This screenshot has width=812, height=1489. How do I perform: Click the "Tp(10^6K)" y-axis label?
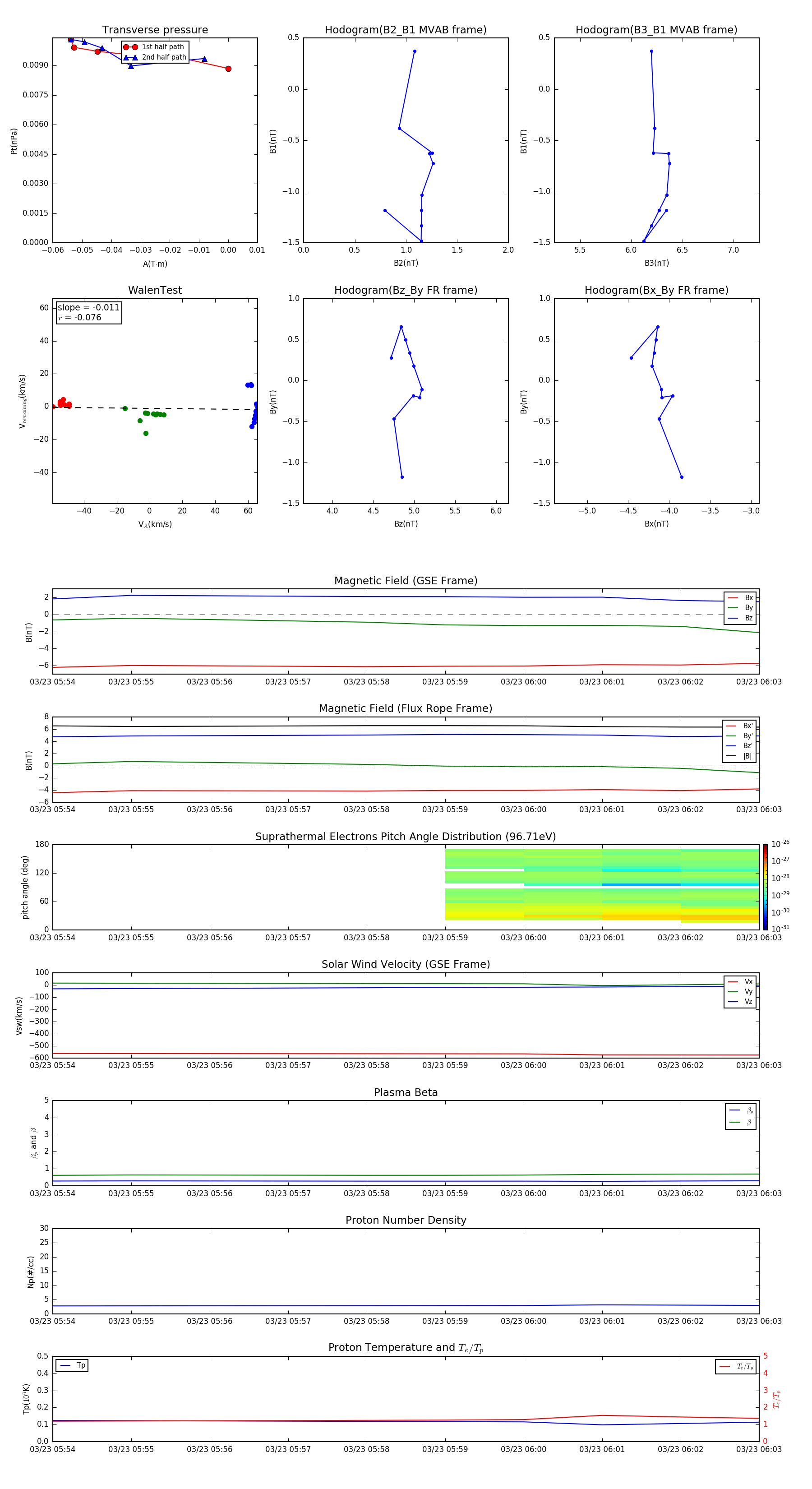point(26,1399)
